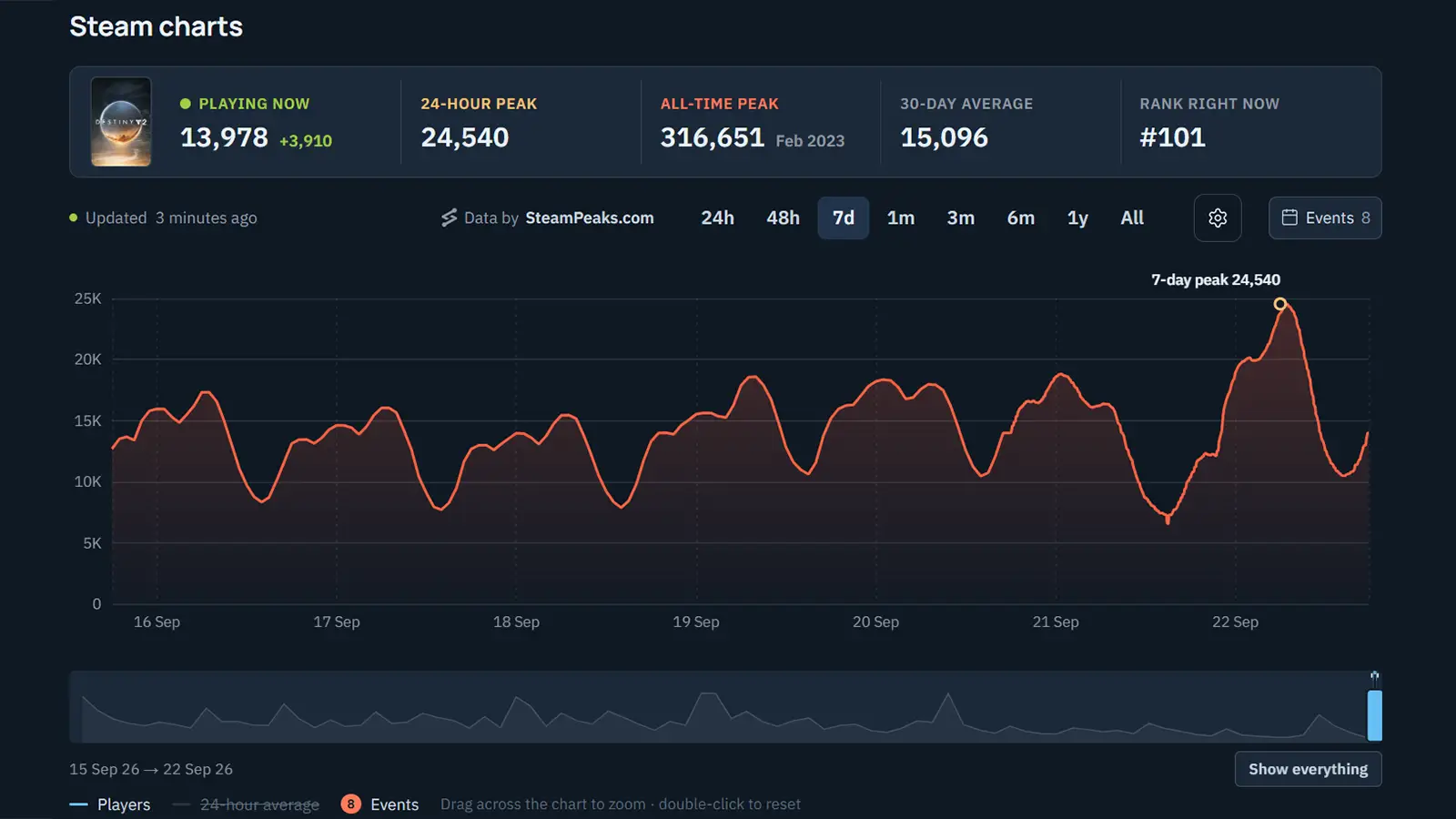Toggle the Players legend series
This screenshot has height=819, width=1456.
(110, 804)
